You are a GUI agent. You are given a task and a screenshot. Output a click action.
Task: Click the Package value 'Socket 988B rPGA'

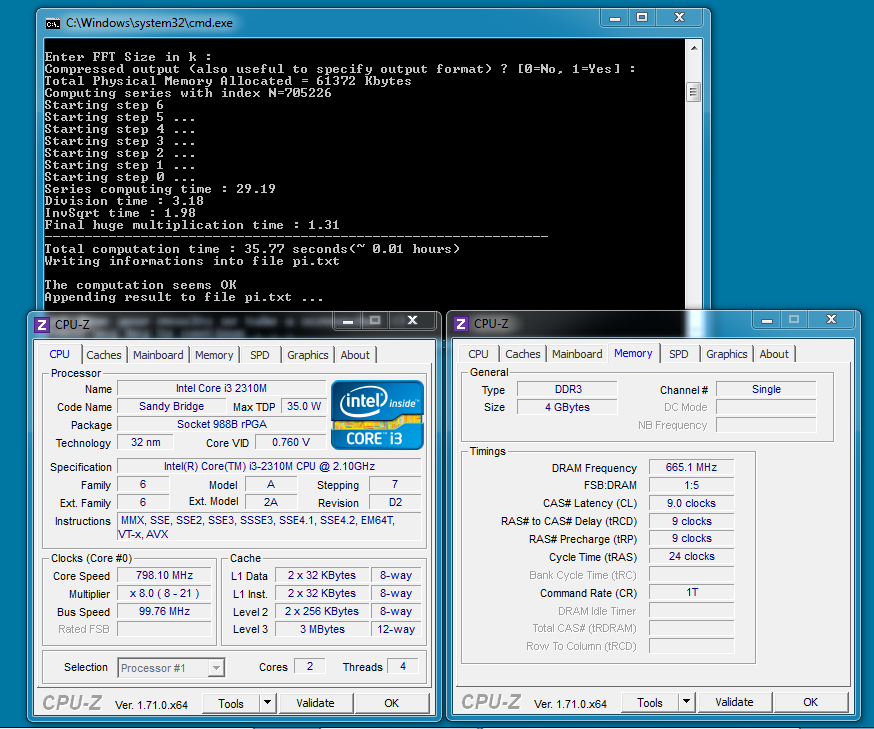221,424
